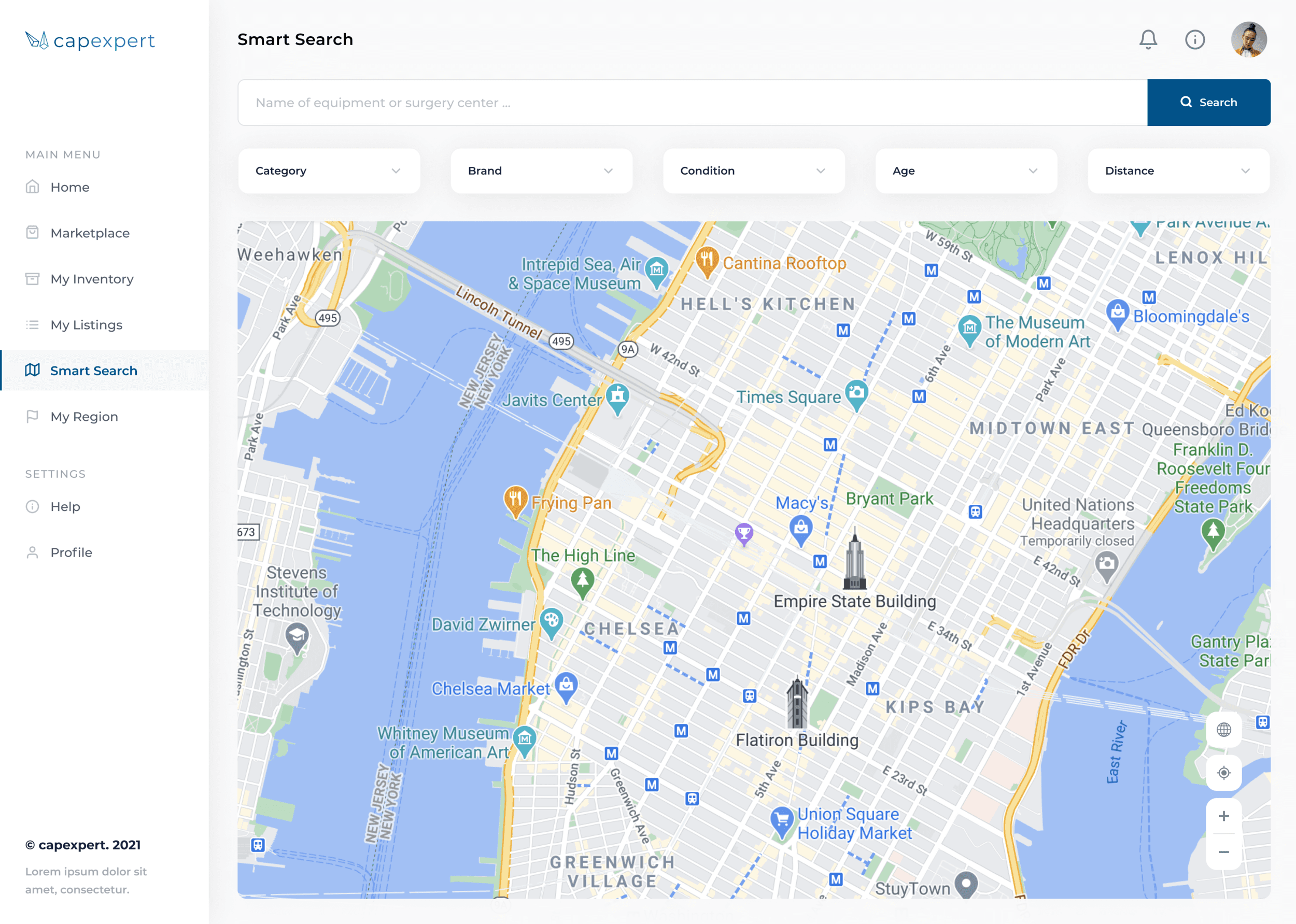Image resolution: width=1296 pixels, height=924 pixels.
Task: Focus the equipment or surgery center search field
Action: (692, 103)
